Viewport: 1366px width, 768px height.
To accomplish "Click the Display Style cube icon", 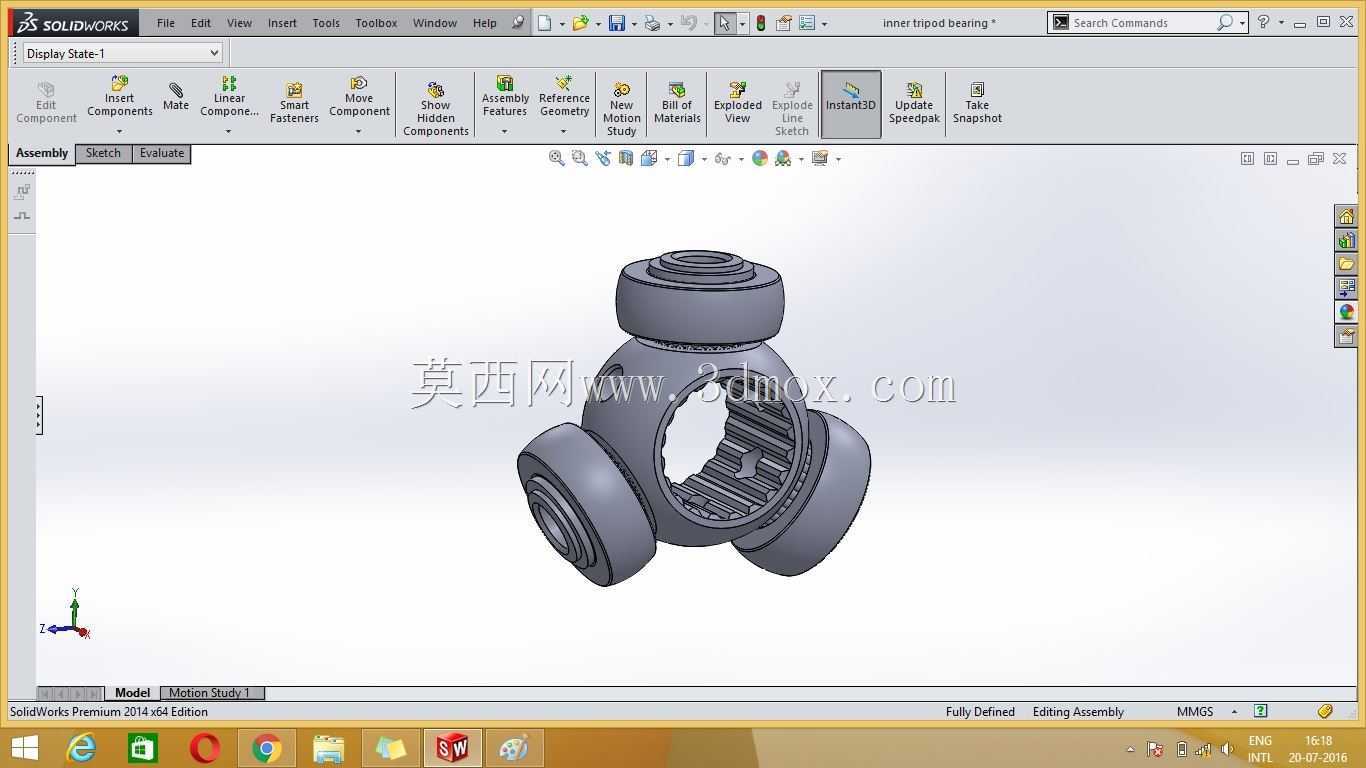I will coord(686,158).
